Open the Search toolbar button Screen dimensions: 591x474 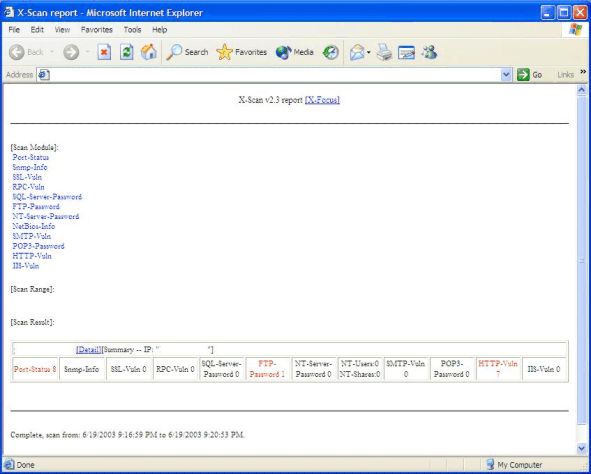coord(187,52)
